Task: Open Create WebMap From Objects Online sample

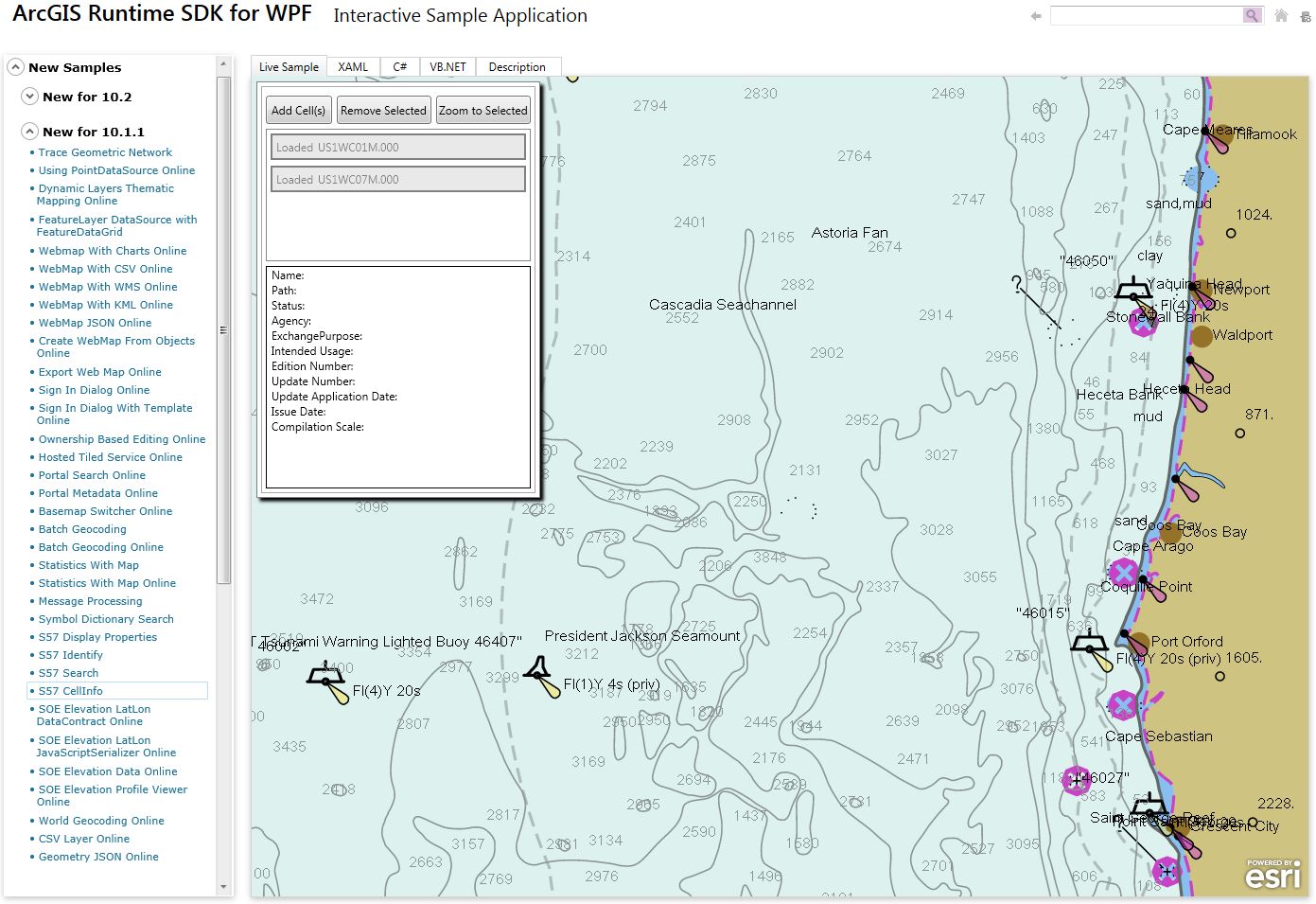Action: pyautogui.click(x=115, y=347)
